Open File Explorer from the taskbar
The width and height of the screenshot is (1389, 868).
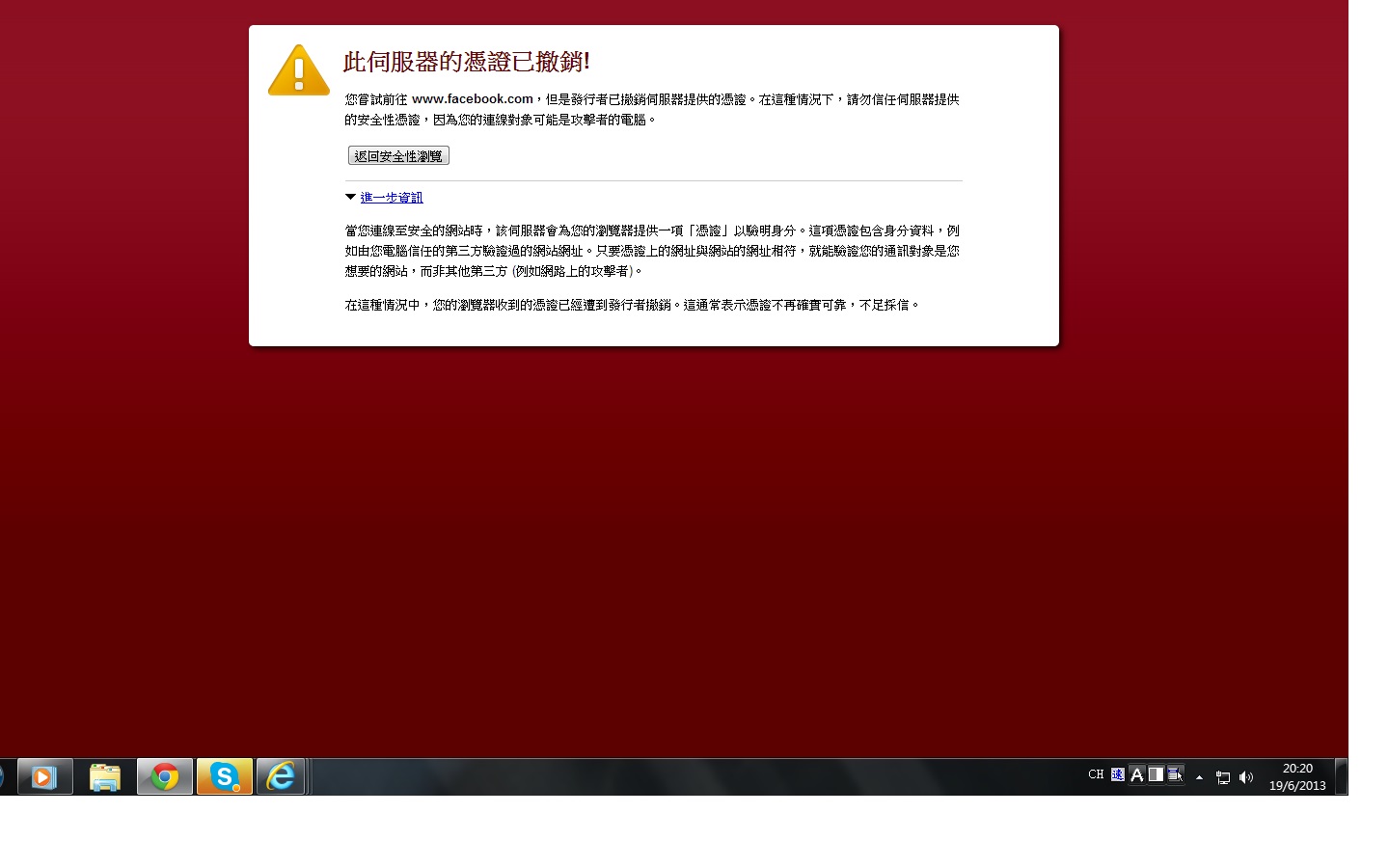click(x=105, y=776)
